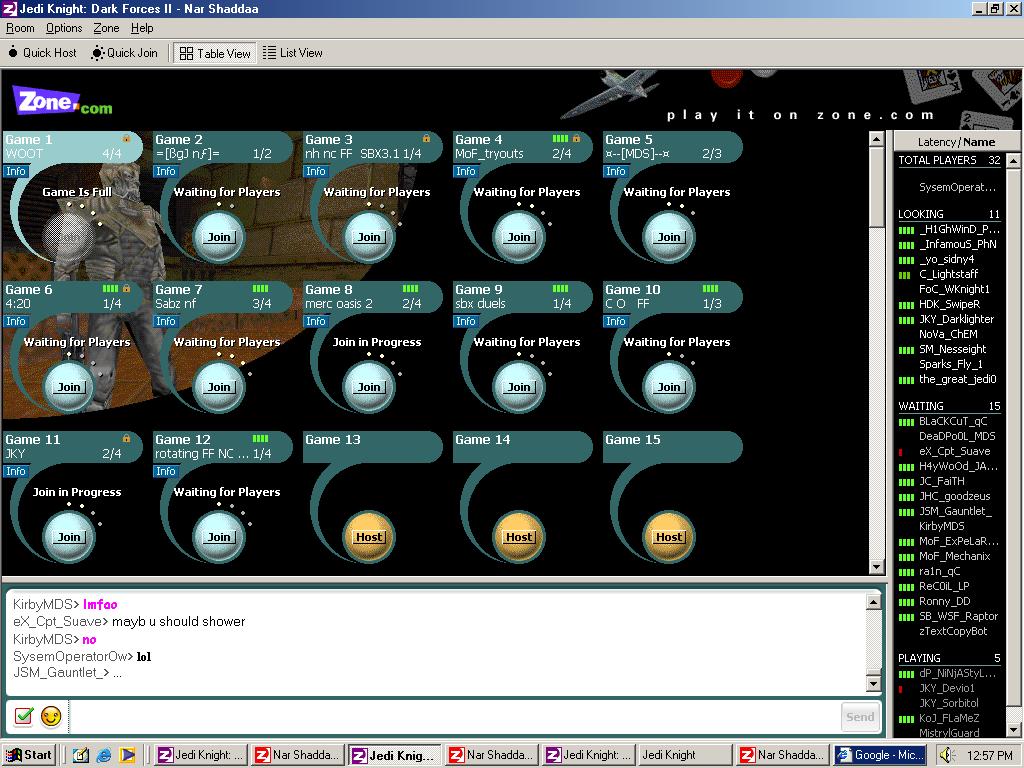
Task: Open Info for Game 10
Action: pyautogui.click(x=616, y=321)
